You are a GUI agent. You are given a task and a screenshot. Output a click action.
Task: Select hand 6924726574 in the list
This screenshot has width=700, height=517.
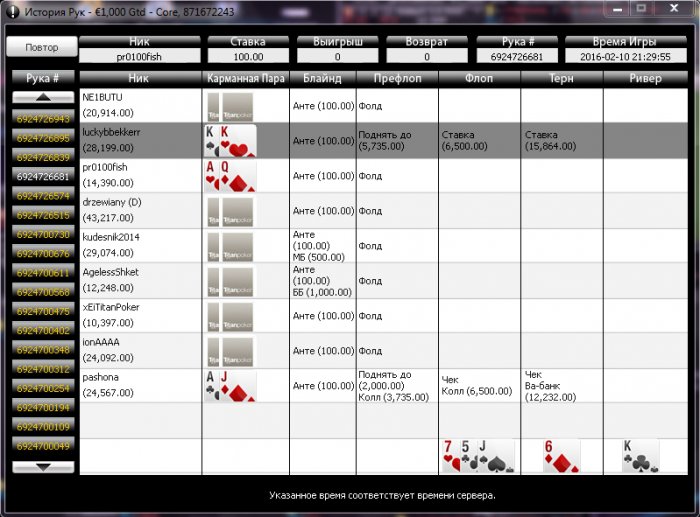(x=43, y=196)
